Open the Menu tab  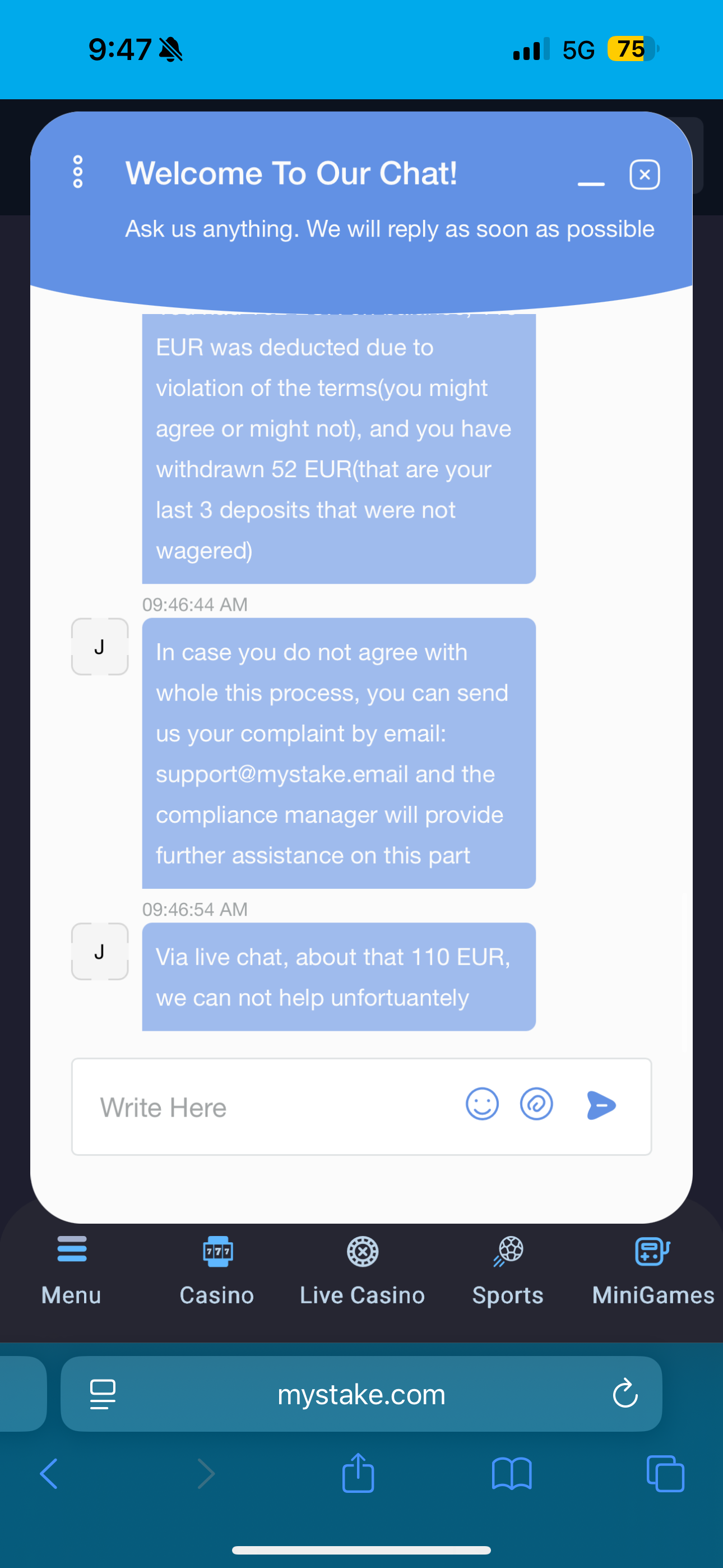(71, 1270)
